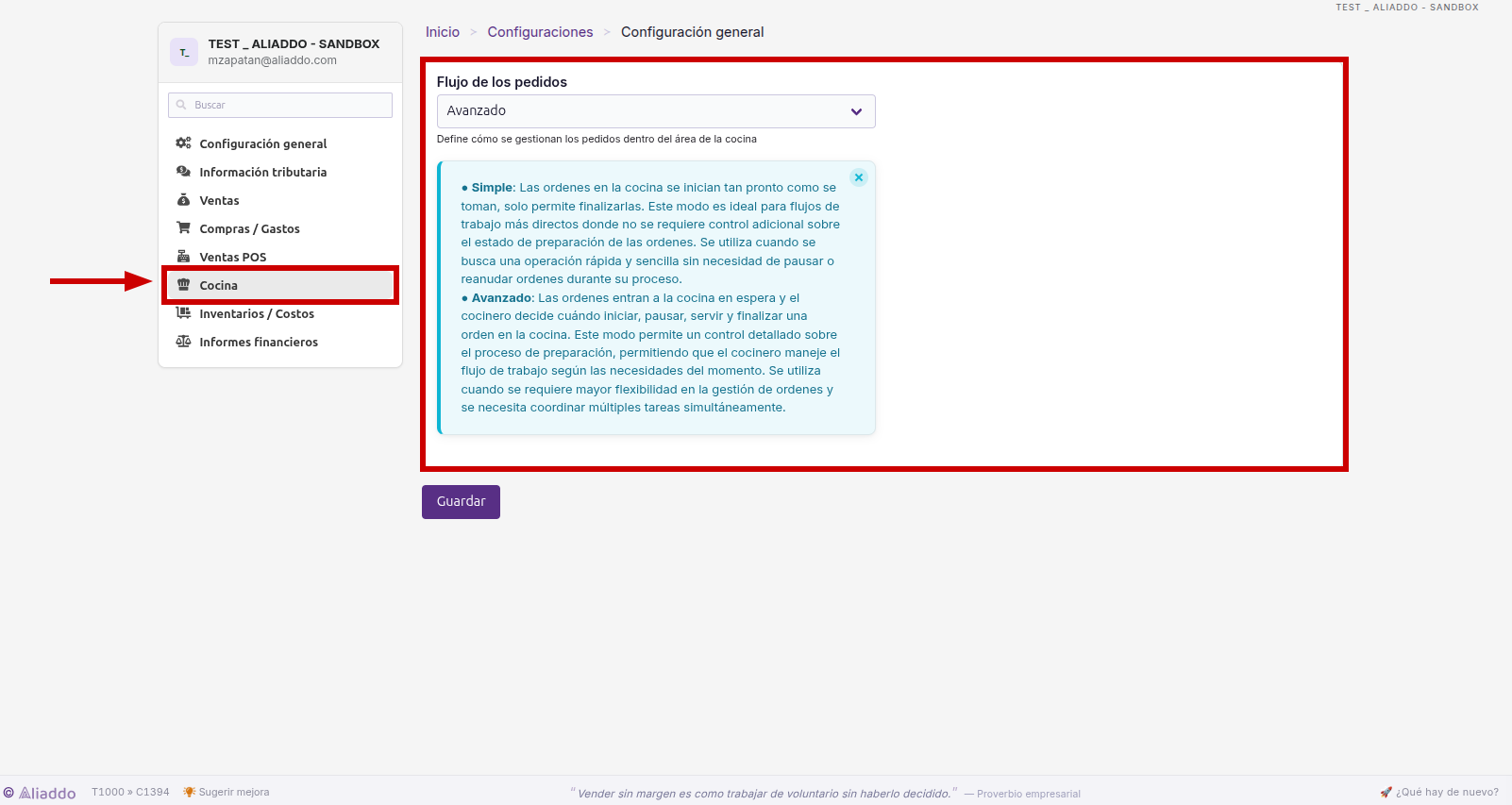Open ¿Qué hay de nuevo? link

(1439, 792)
